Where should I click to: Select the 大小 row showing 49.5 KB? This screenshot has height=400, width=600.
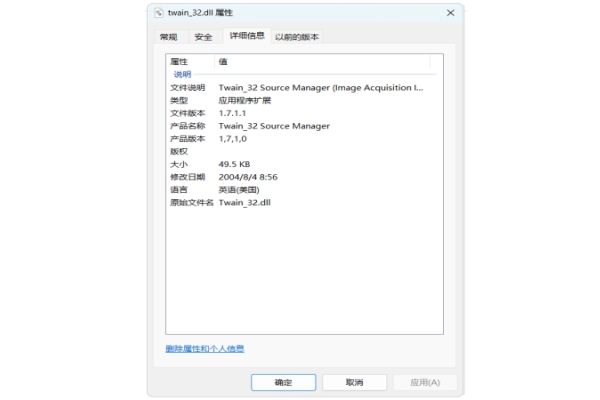pos(233,164)
